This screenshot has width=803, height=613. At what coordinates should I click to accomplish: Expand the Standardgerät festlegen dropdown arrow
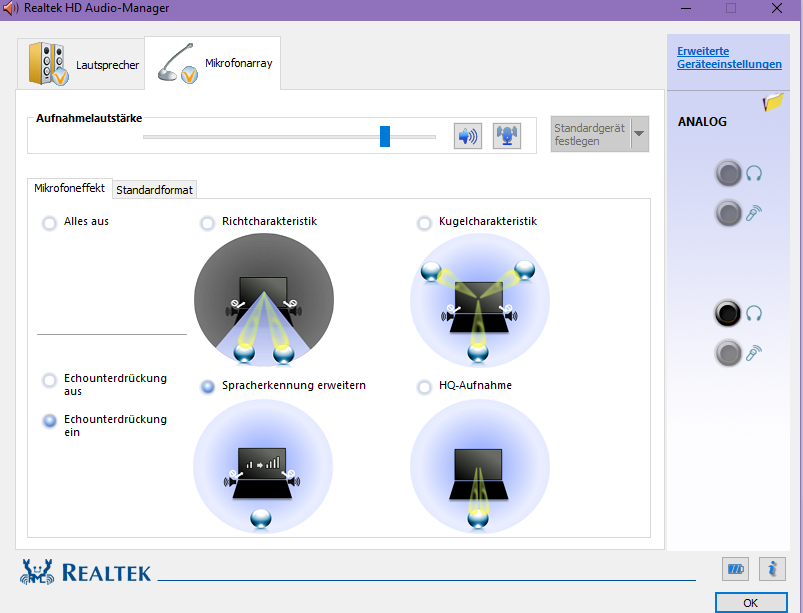coord(640,134)
